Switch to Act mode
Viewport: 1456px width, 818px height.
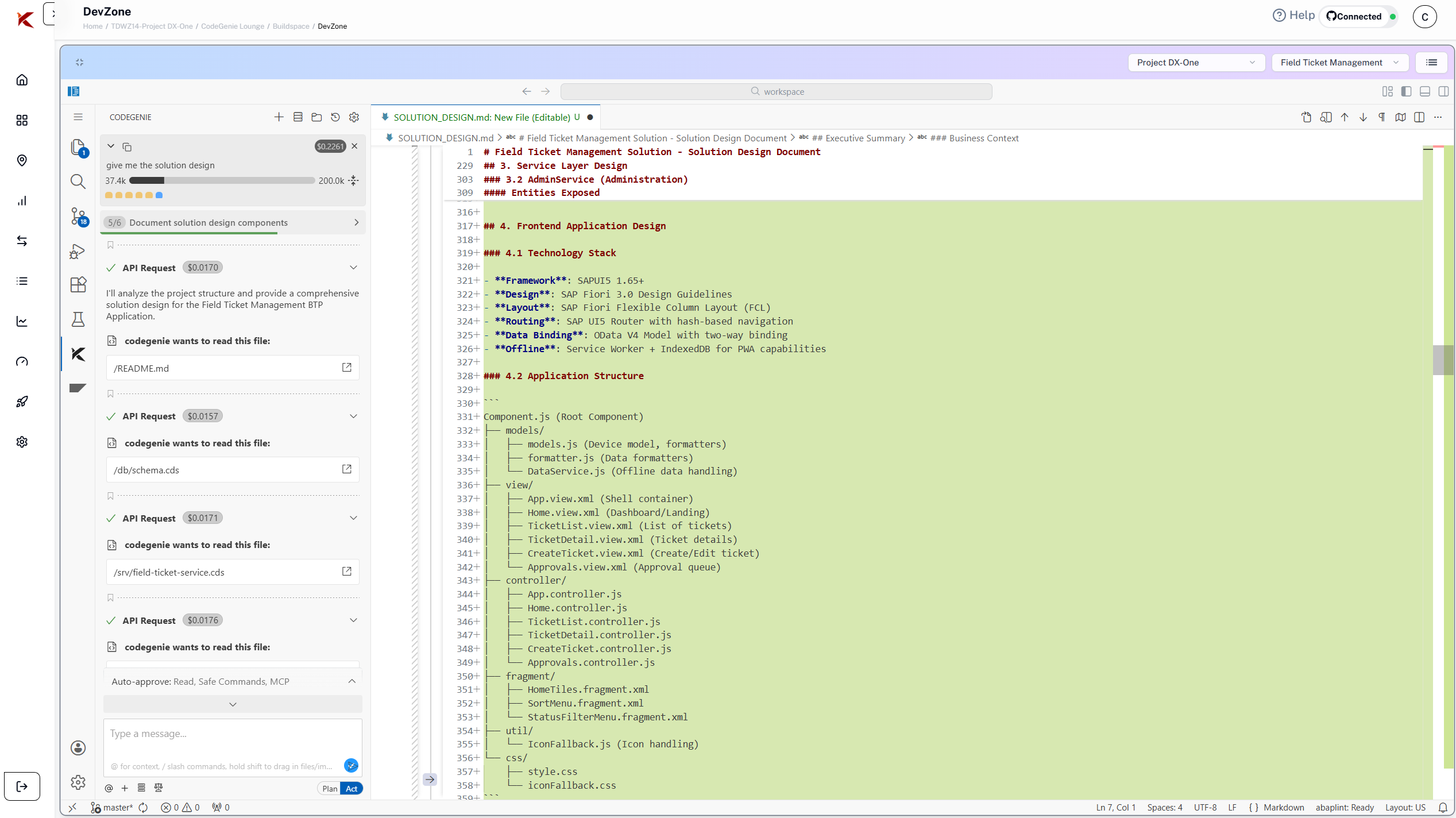click(x=352, y=789)
